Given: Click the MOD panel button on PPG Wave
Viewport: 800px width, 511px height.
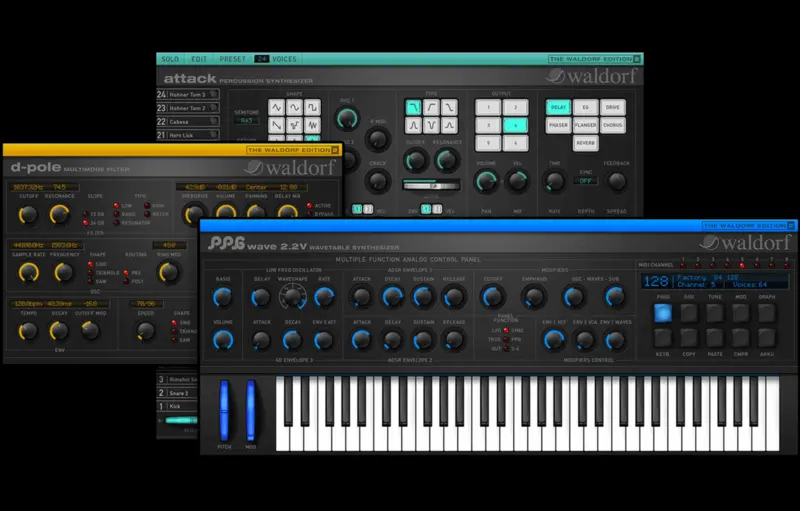Looking at the screenshot, I should [741, 313].
